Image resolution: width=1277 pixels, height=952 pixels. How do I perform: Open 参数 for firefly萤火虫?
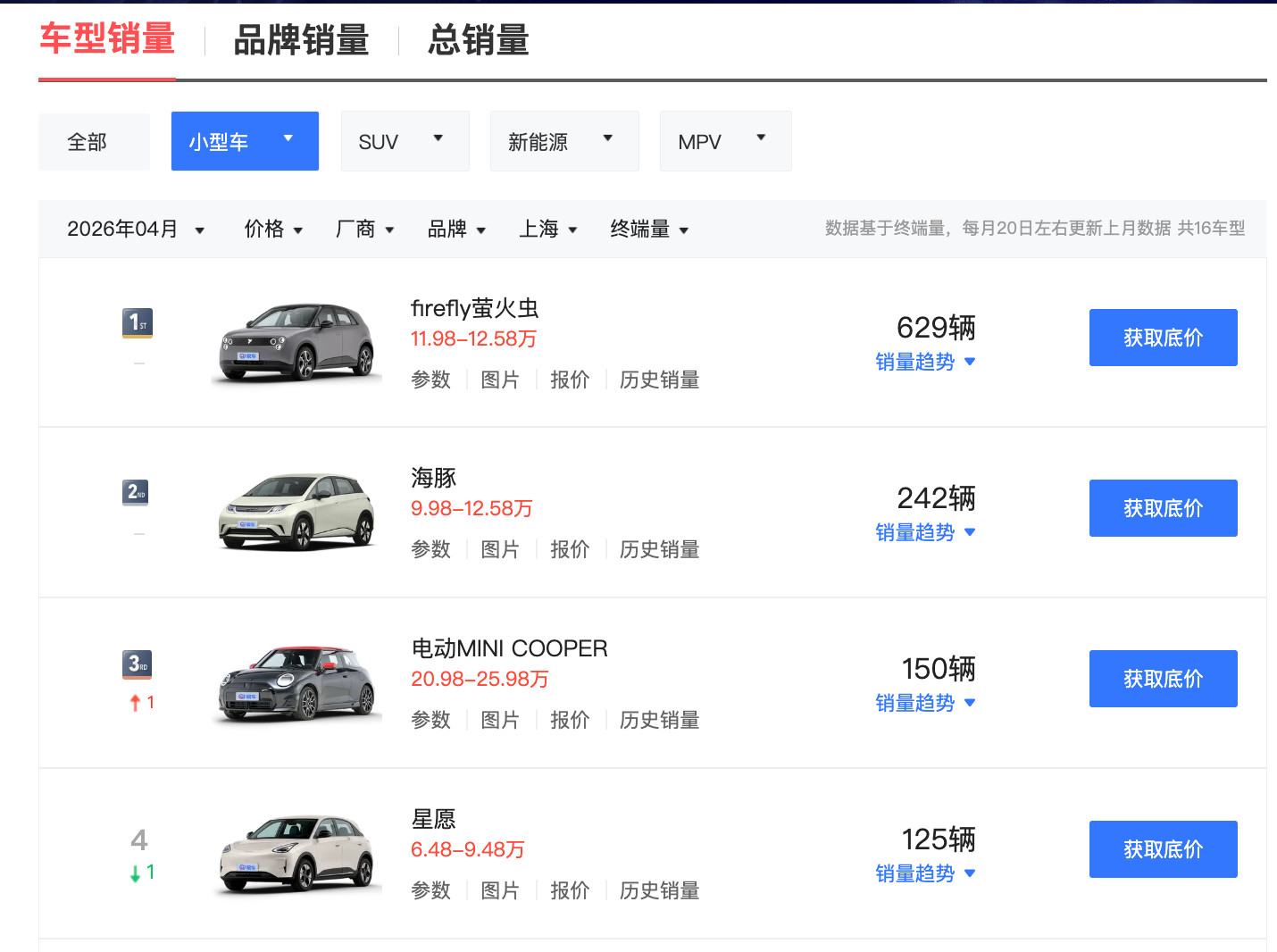[431, 380]
